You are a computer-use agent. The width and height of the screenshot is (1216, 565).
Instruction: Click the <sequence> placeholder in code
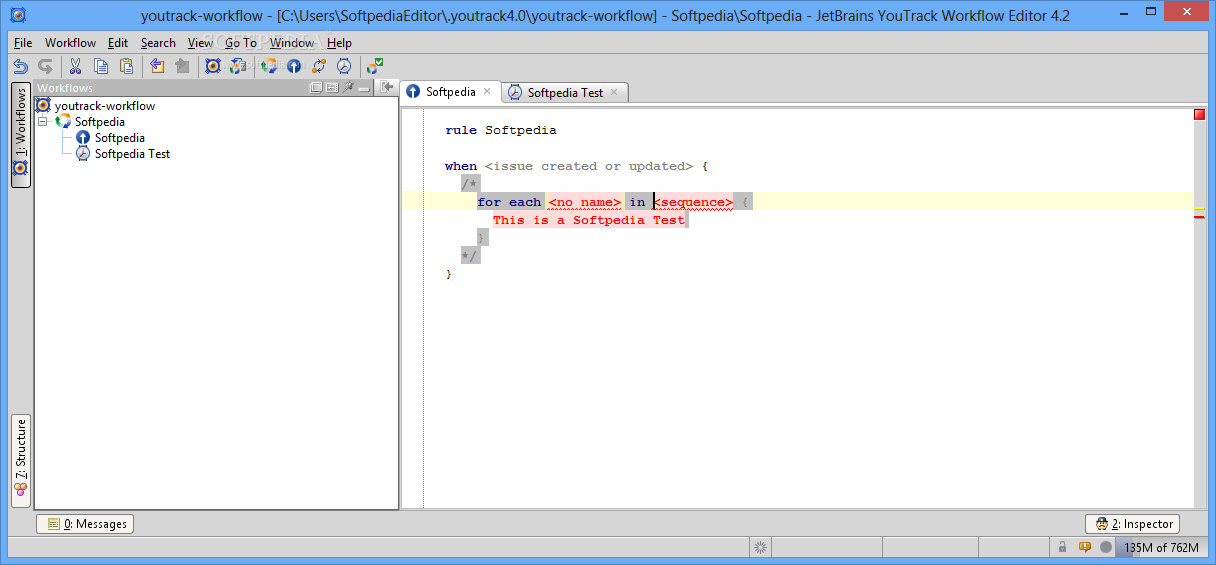[693, 202]
